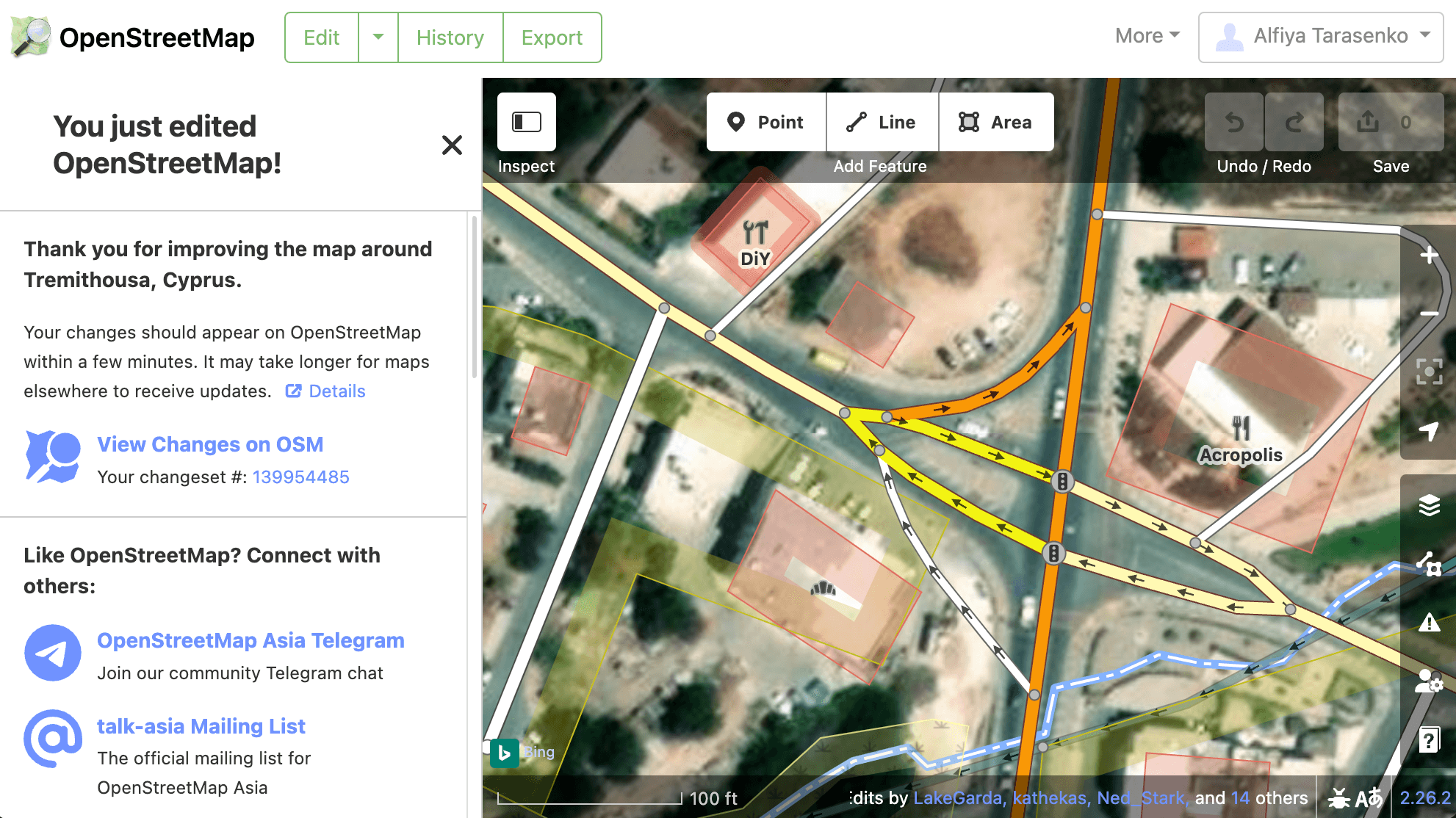Viewport: 1456px width, 818px height.
Task: Select the Line drawing tool
Action: pyautogui.click(x=882, y=122)
